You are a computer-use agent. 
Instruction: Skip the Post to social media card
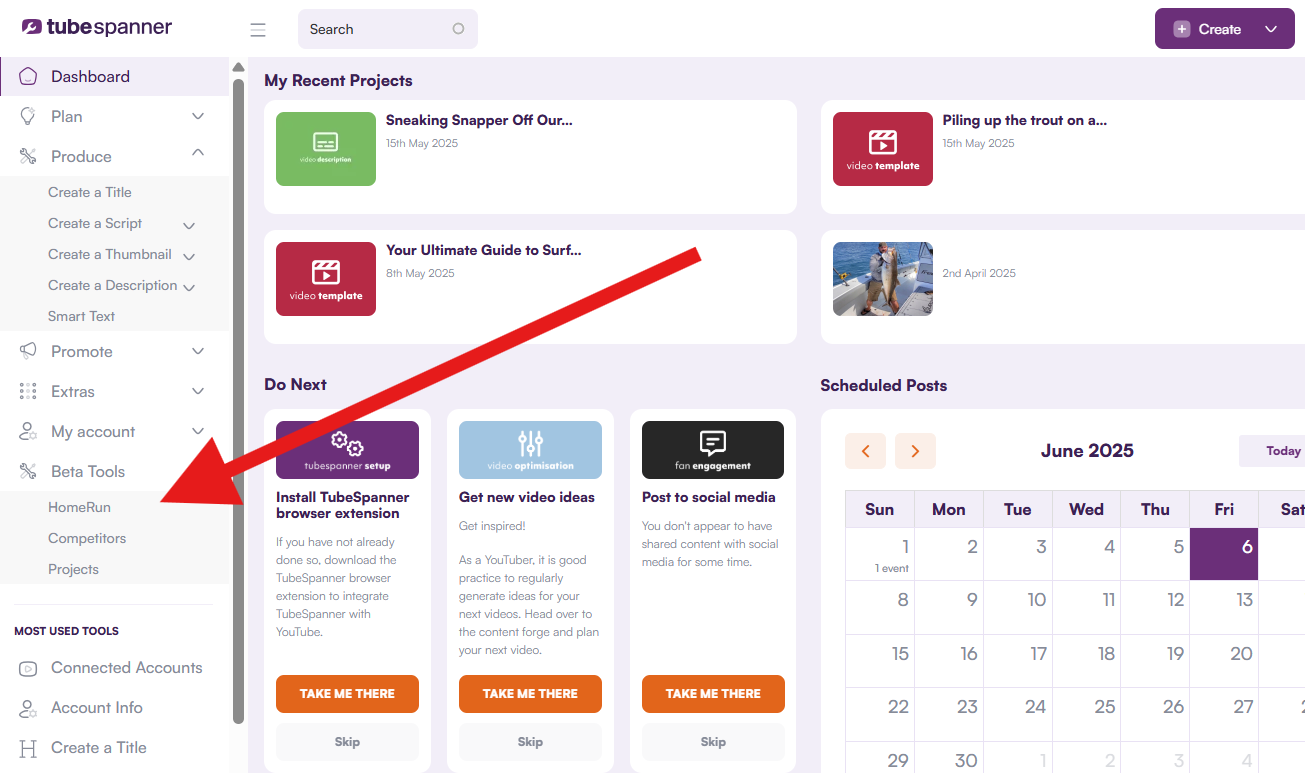click(713, 742)
